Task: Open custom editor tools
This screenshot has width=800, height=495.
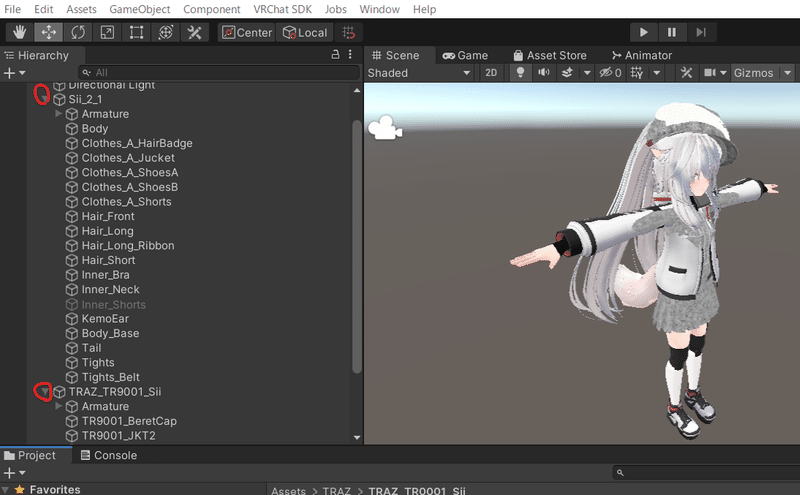Action: [194, 33]
